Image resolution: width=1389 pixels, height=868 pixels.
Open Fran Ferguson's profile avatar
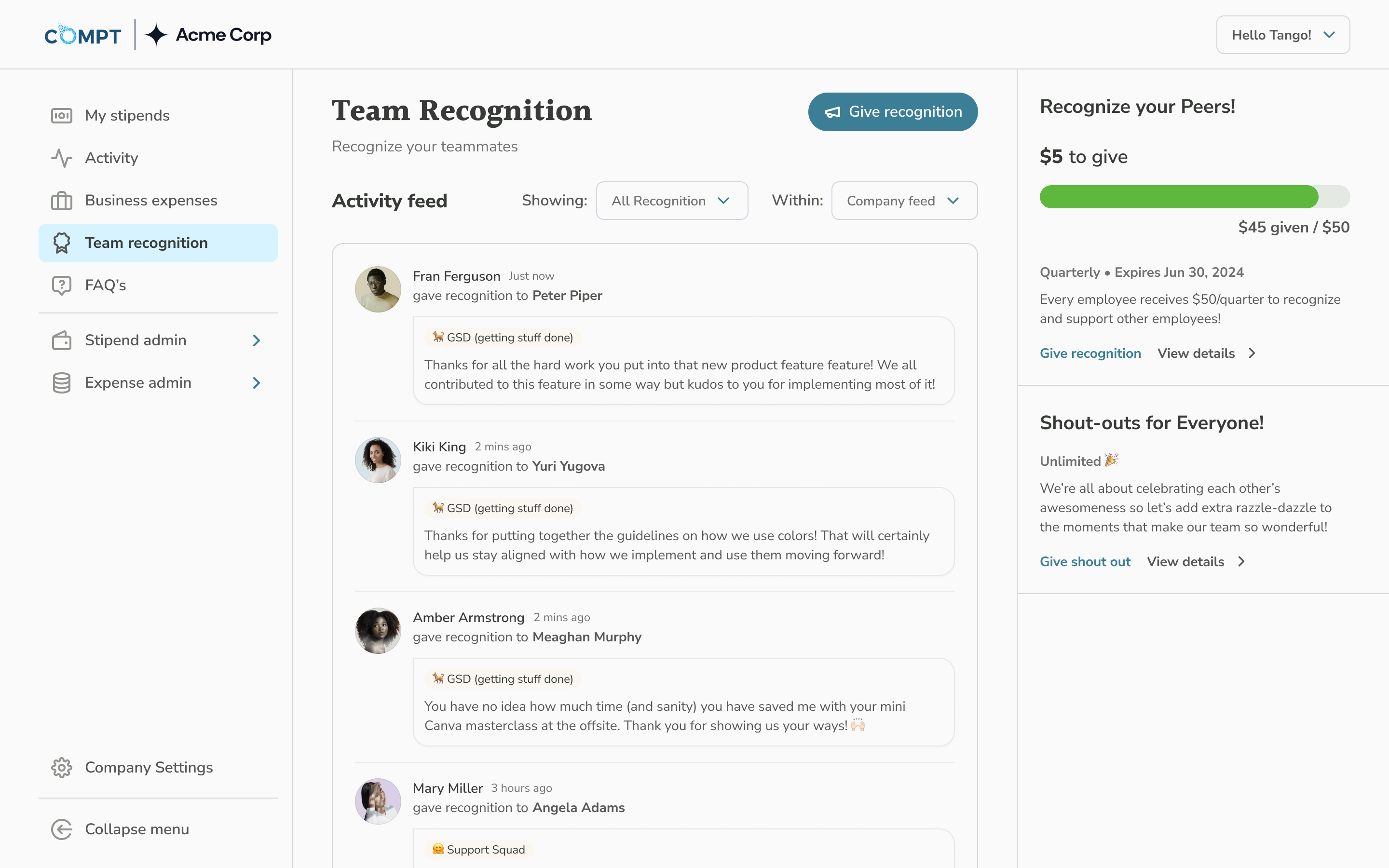point(378,289)
